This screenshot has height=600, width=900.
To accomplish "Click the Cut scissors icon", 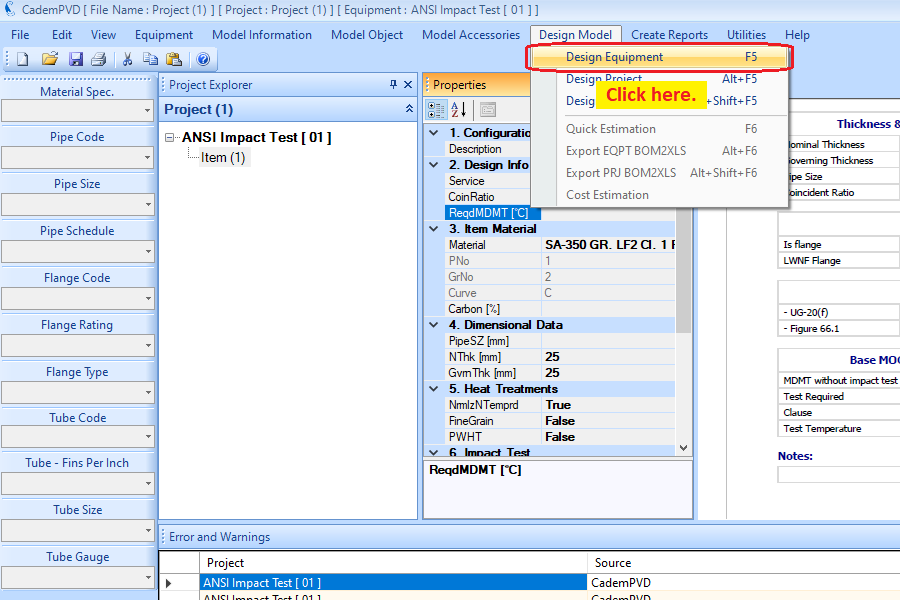I will [128, 60].
